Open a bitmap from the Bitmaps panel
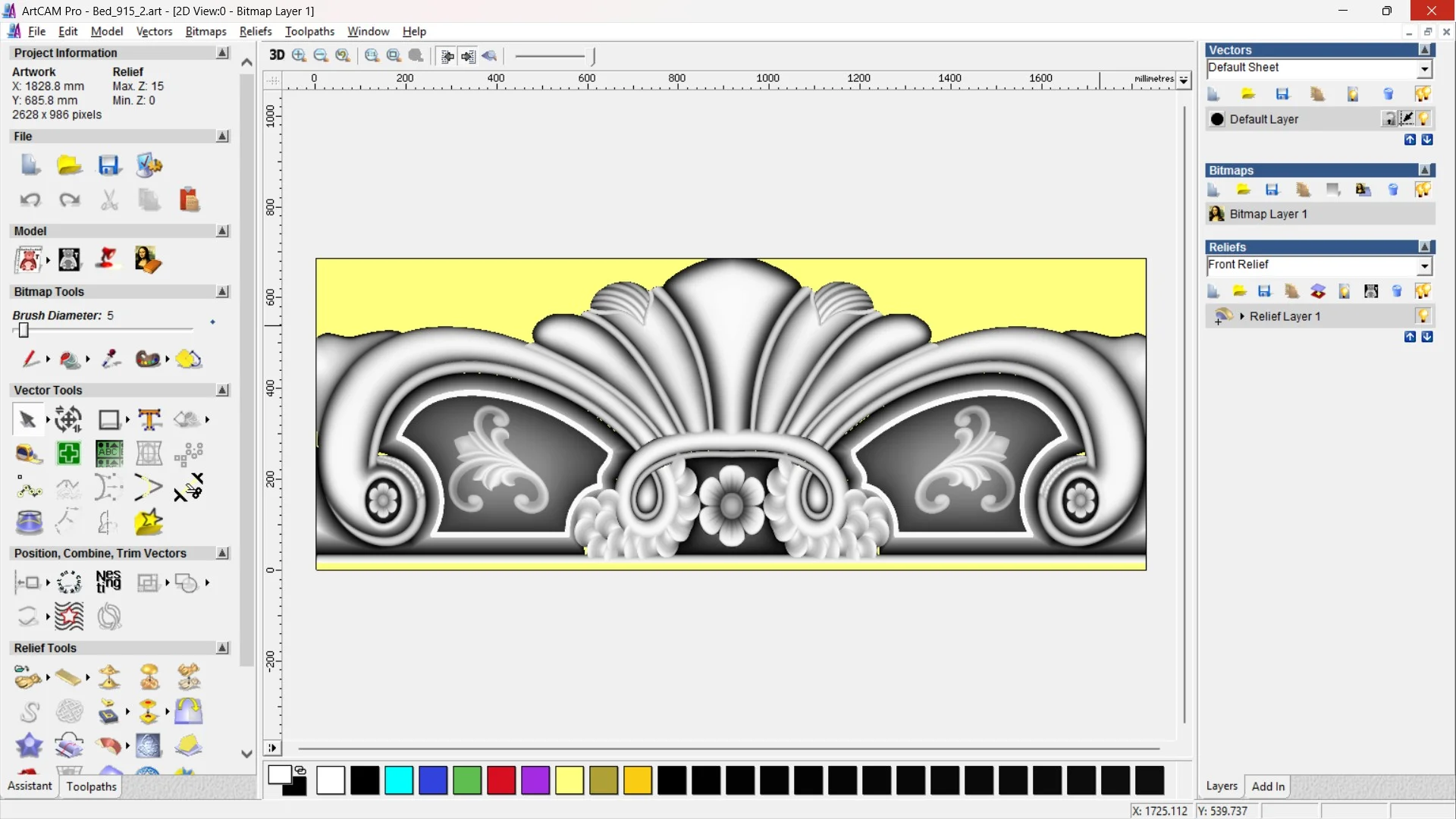Screen dimensions: 1456x819 pyautogui.click(x=1244, y=190)
